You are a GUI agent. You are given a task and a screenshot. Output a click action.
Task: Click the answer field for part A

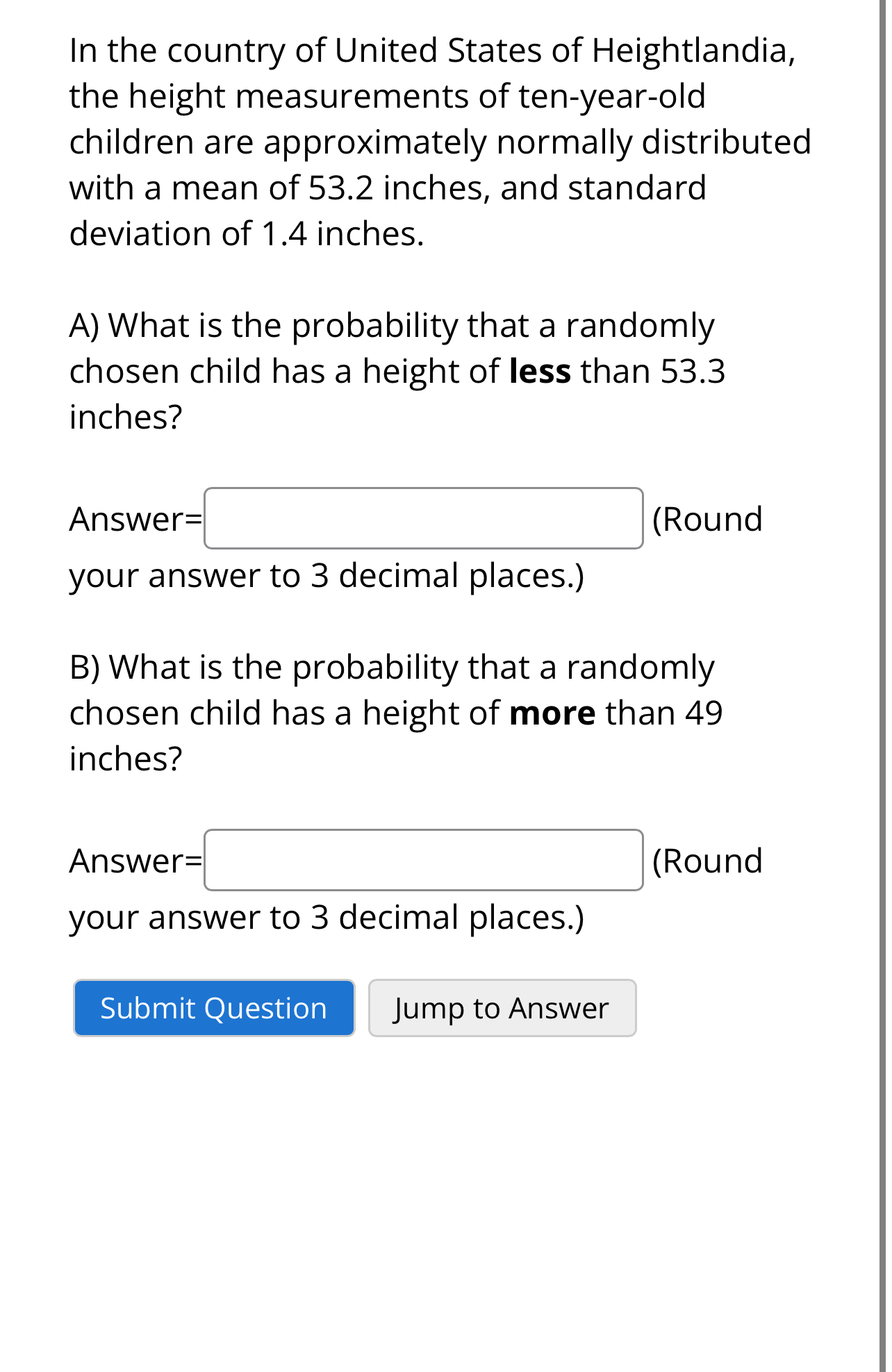(424, 518)
